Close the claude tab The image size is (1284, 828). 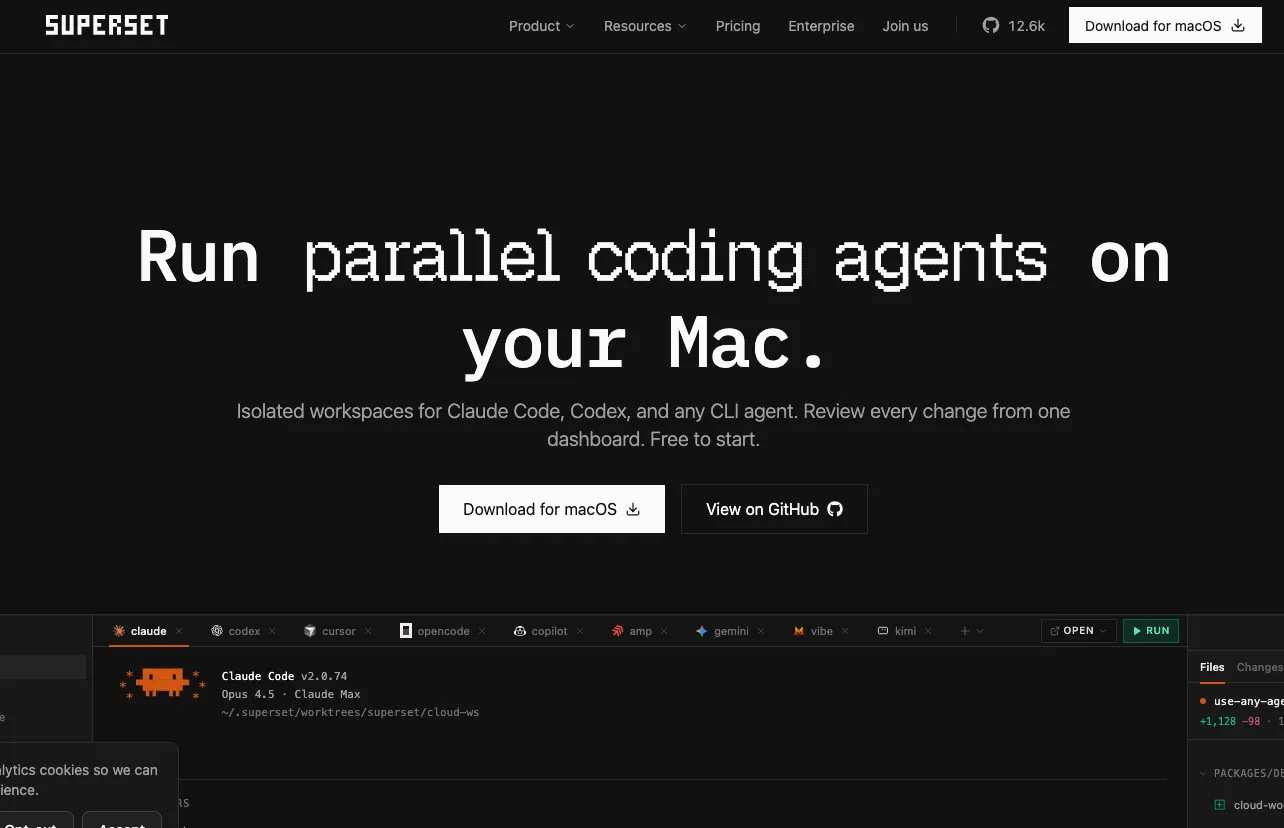pyautogui.click(x=179, y=631)
